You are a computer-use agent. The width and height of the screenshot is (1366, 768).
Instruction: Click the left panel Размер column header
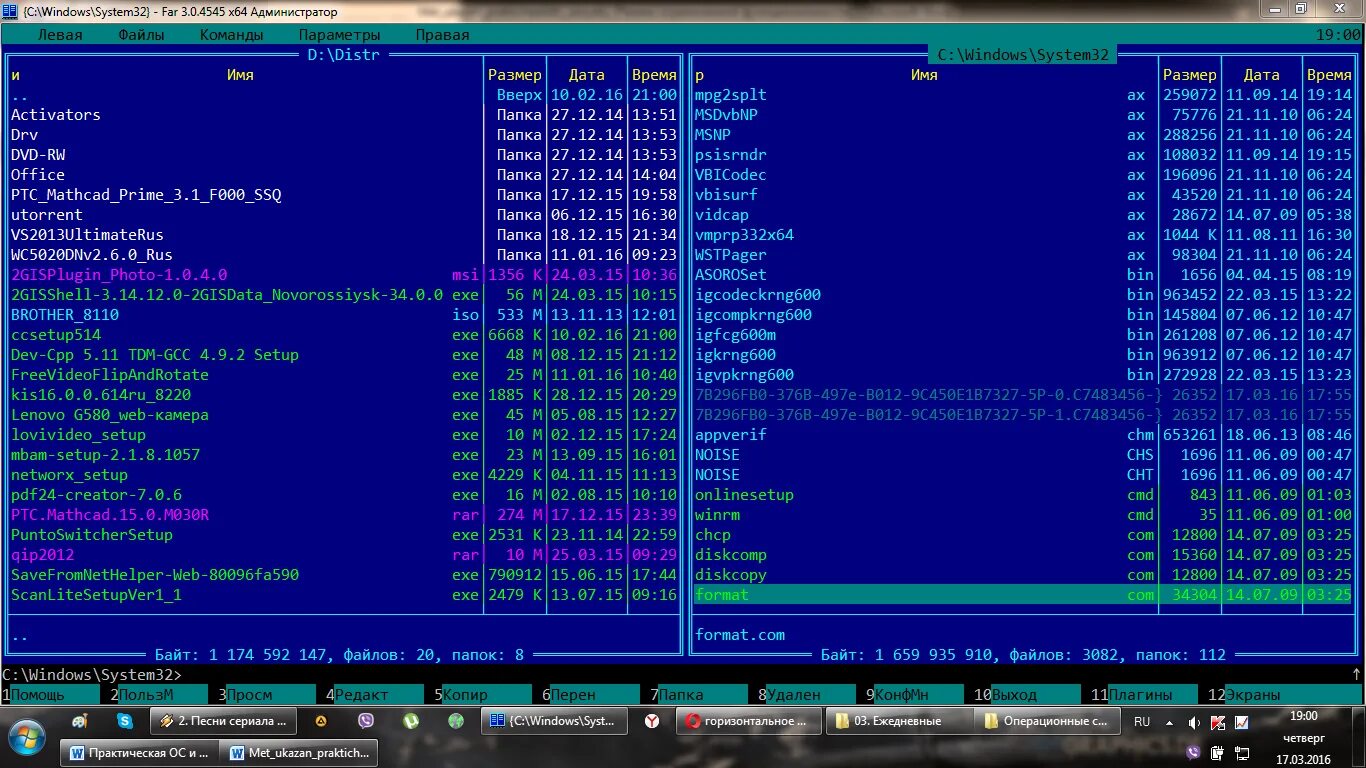coord(515,75)
